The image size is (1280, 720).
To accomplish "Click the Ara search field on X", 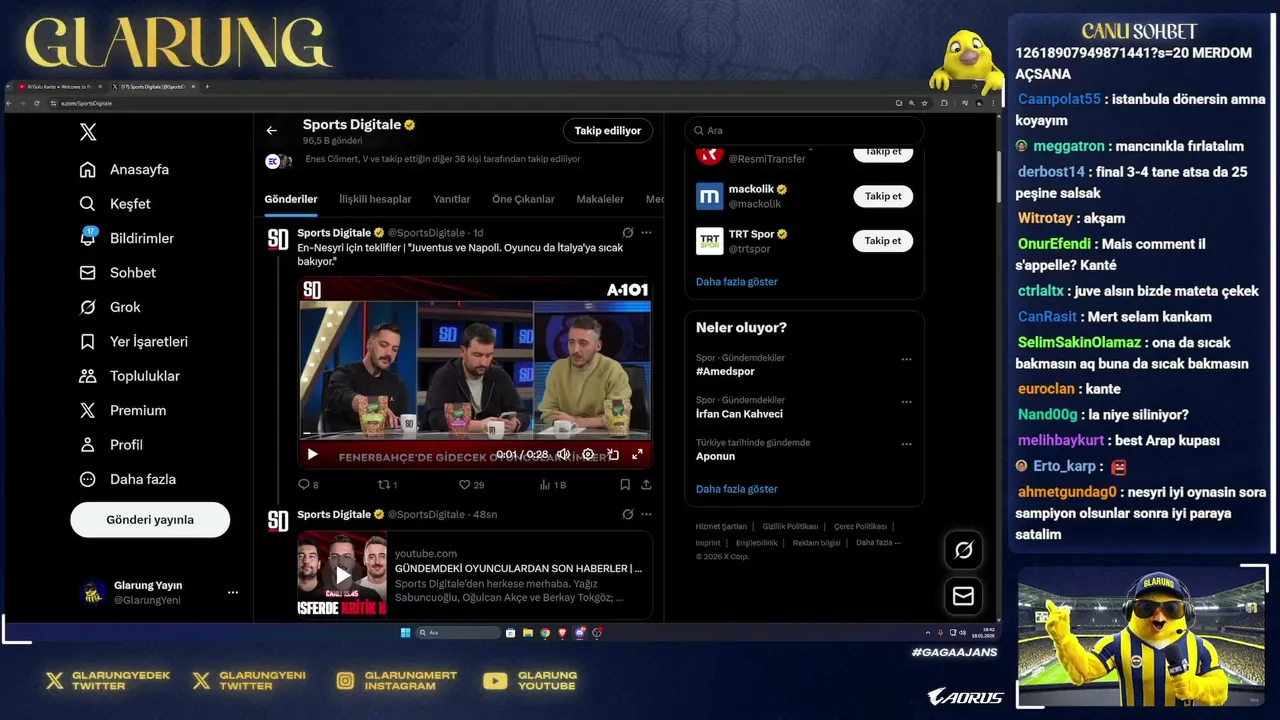I will [804, 130].
